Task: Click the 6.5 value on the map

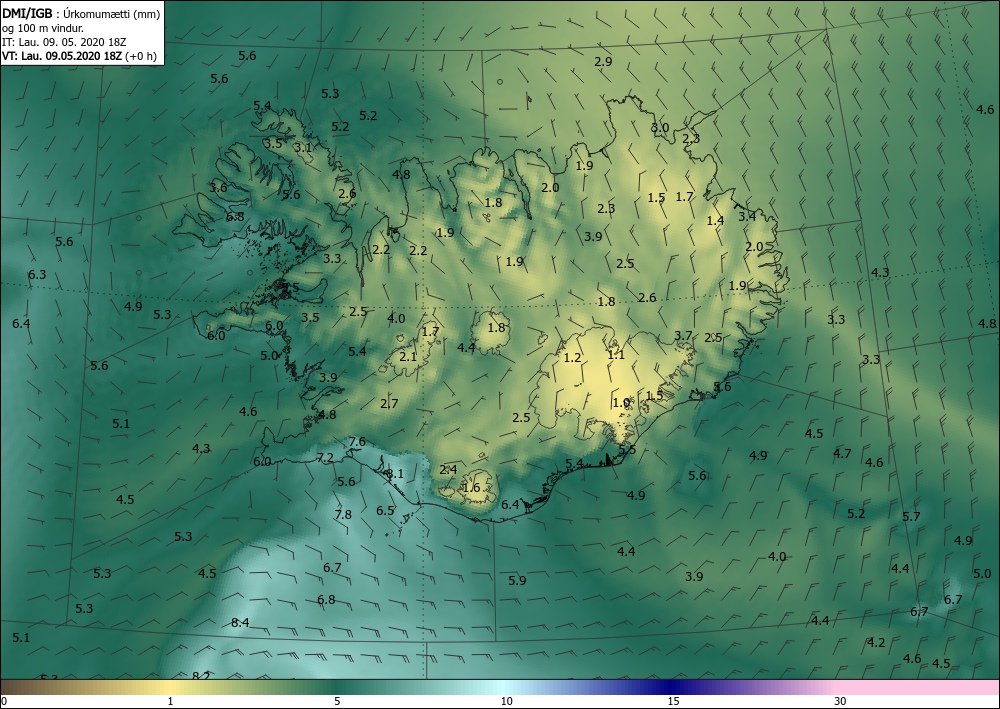Action: [385, 511]
